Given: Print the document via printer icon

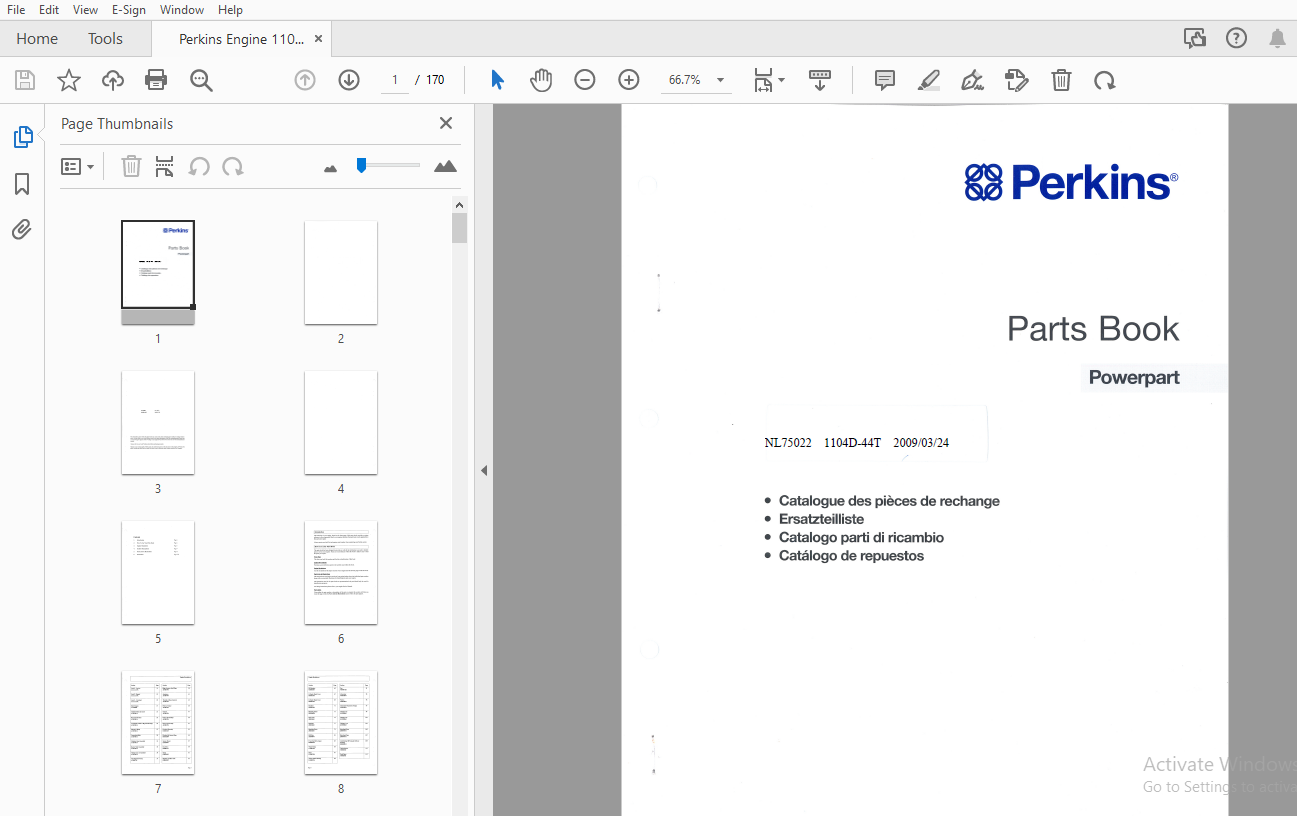Looking at the screenshot, I should coord(156,80).
